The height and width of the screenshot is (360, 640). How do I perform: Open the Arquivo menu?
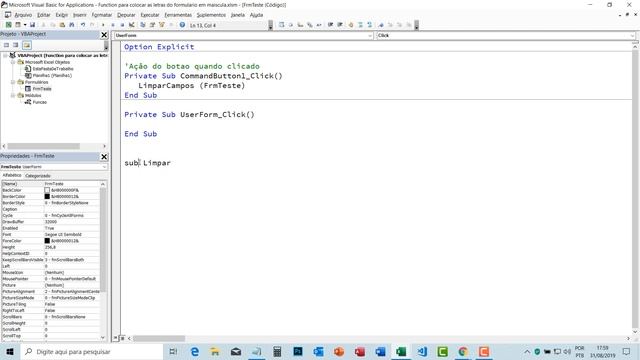(x=23, y=15)
